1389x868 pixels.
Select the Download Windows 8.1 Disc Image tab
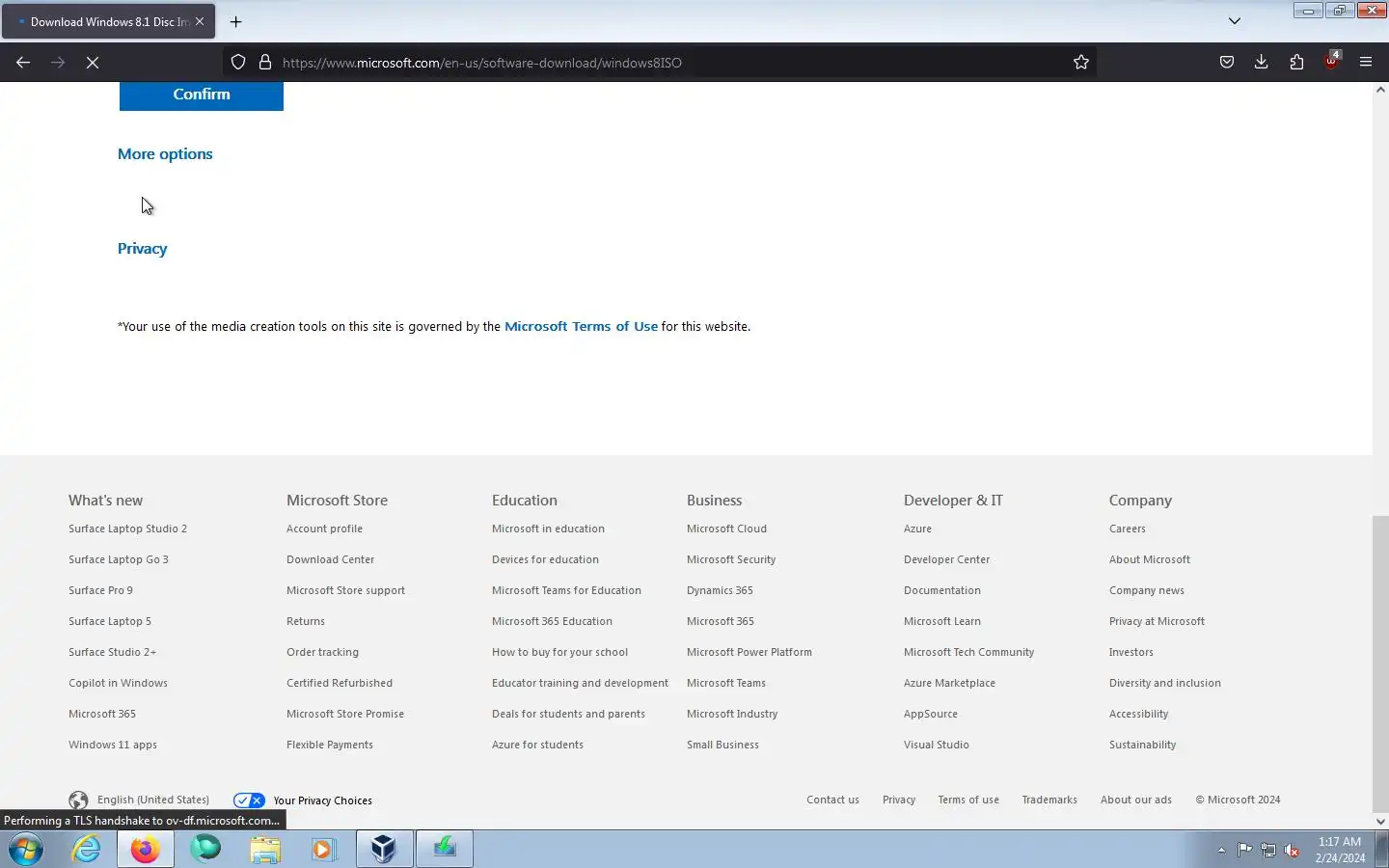click(x=108, y=21)
